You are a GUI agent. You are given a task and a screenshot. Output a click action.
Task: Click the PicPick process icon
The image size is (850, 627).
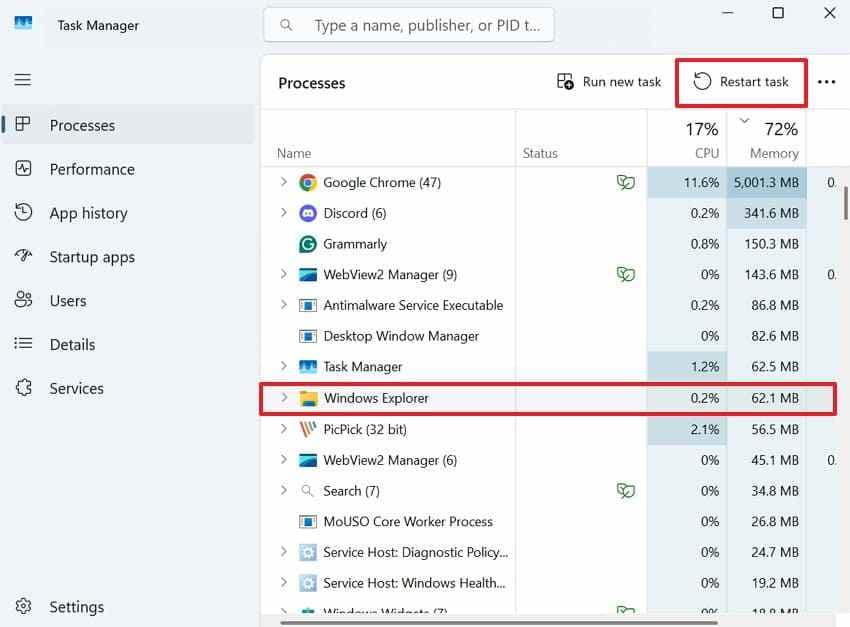click(308, 429)
